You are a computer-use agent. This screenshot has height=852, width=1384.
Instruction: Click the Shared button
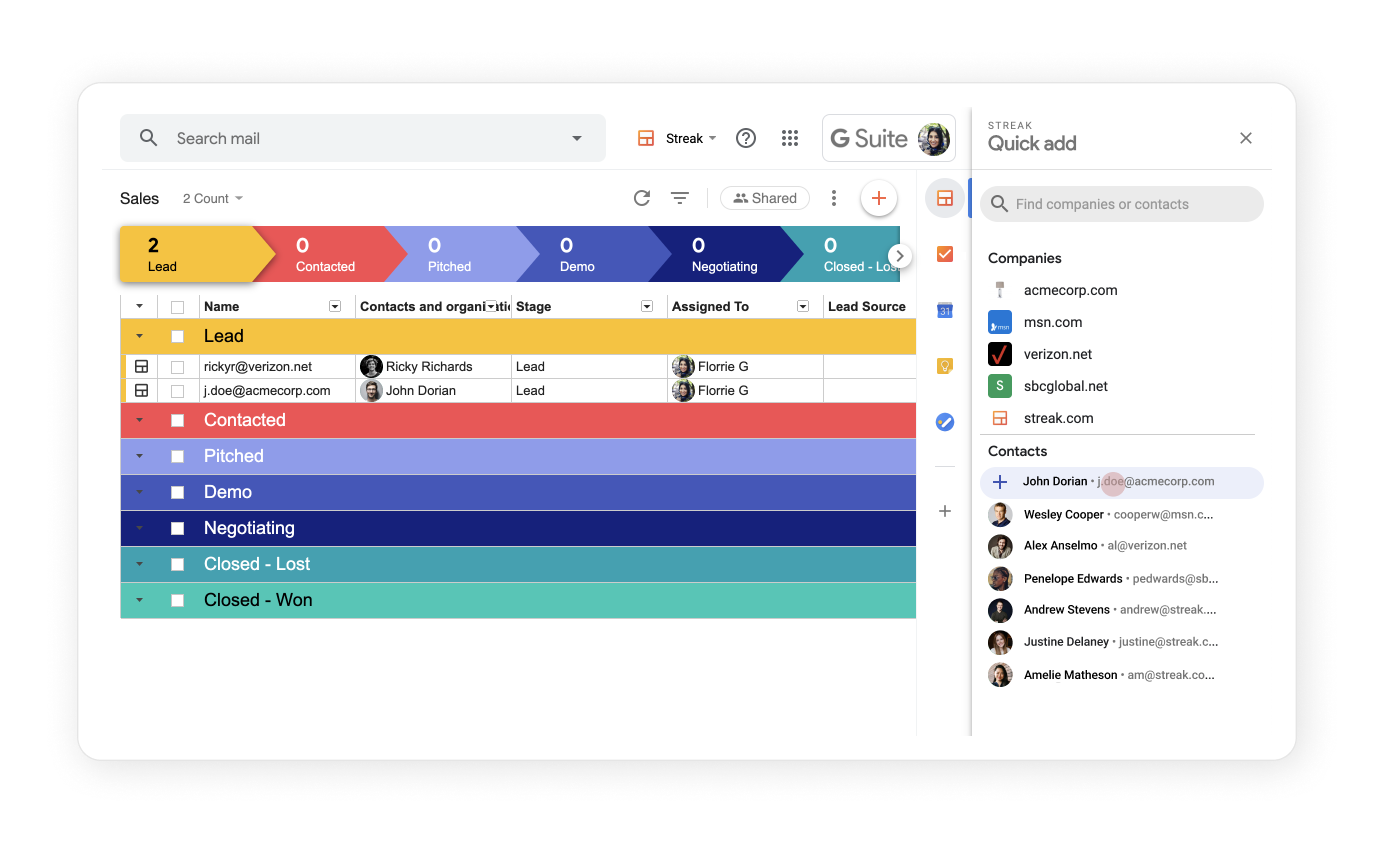pyautogui.click(x=764, y=198)
